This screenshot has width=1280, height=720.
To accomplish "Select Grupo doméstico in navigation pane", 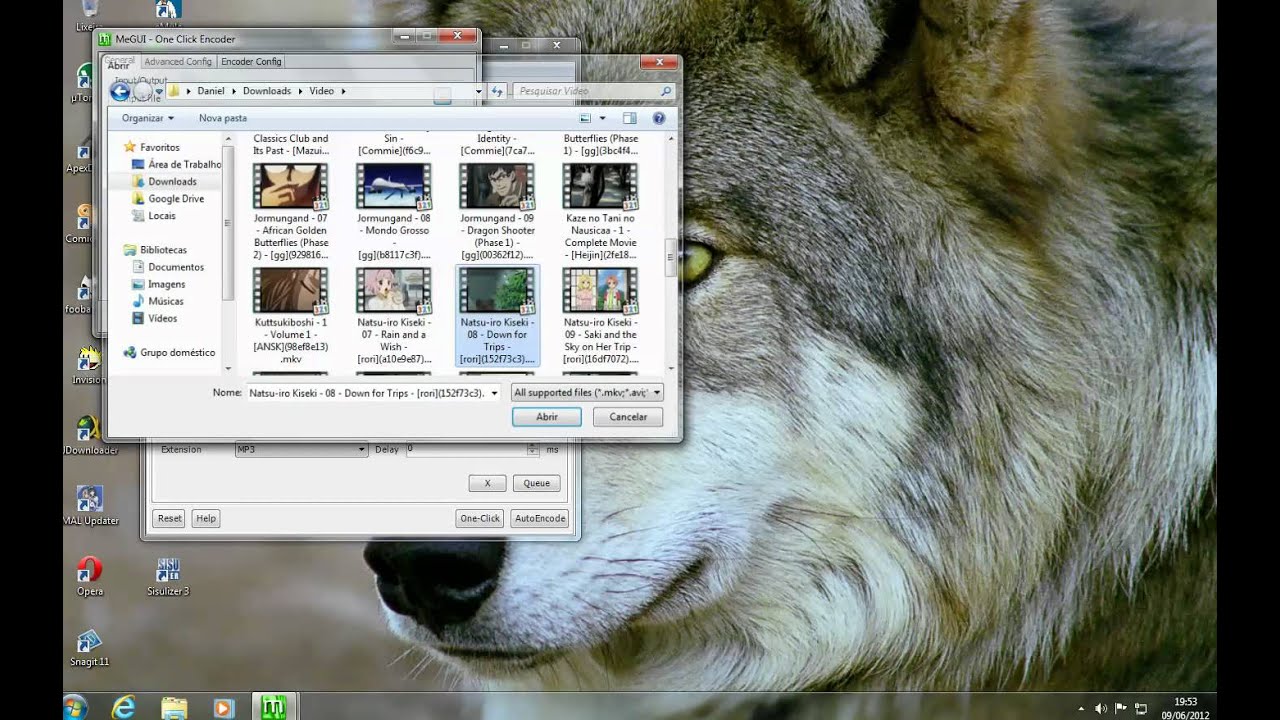I will coord(169,352).
